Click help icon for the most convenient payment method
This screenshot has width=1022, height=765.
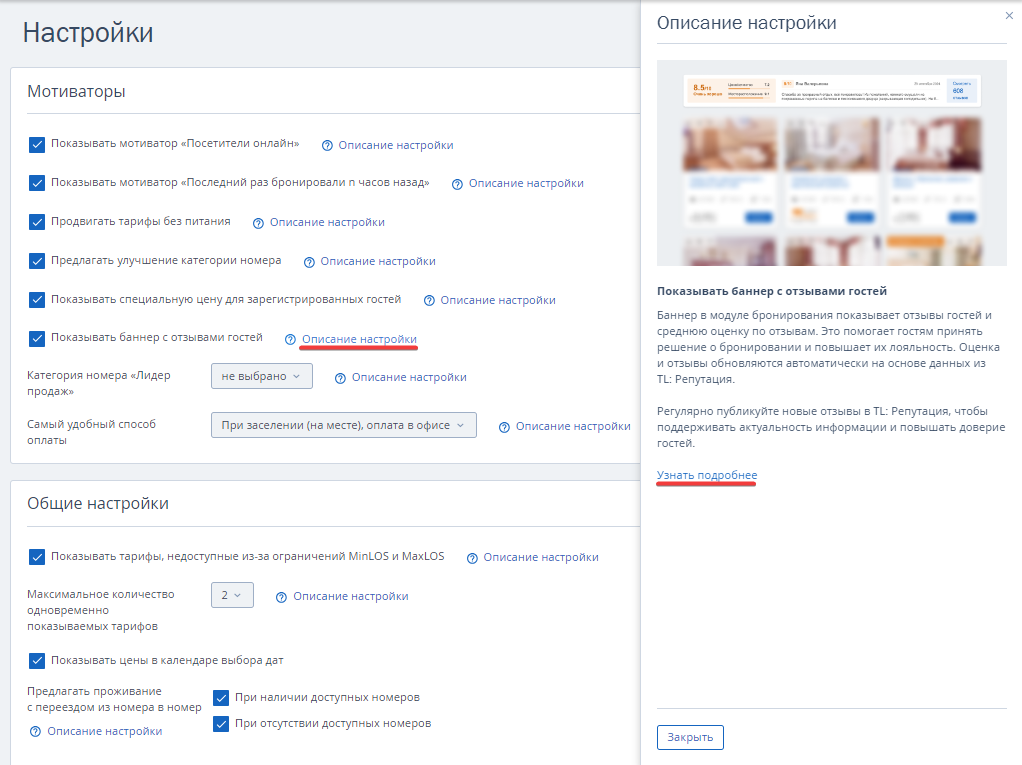tap(504, 427)
